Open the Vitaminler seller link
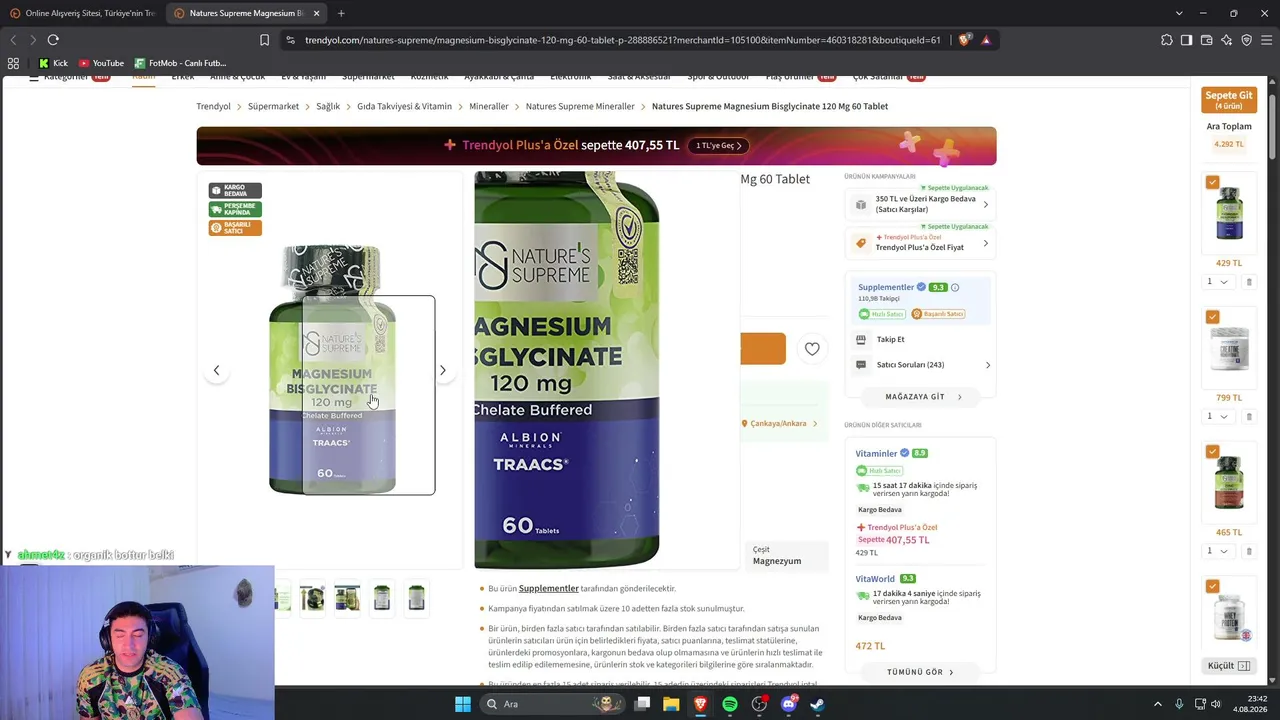Screen dimensions: 1280x720 [876, 453]
